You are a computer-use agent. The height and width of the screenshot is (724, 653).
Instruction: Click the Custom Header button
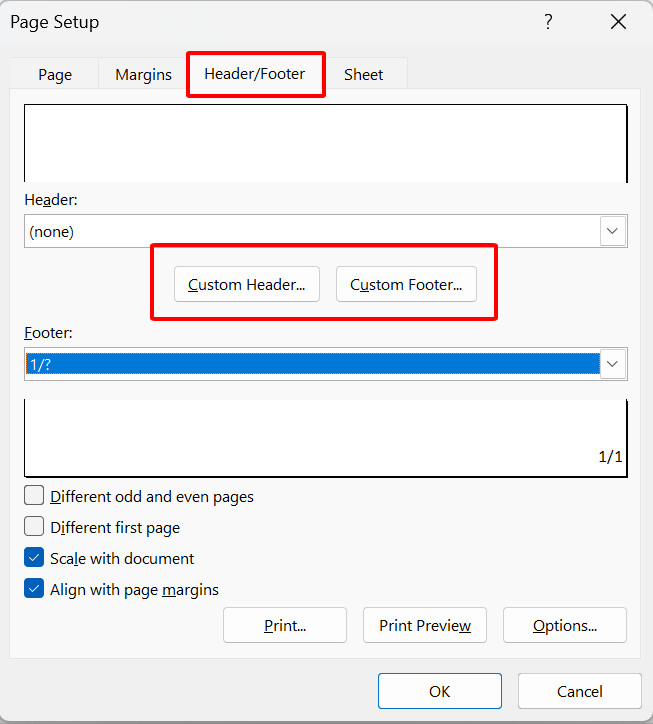coord(246,285)
